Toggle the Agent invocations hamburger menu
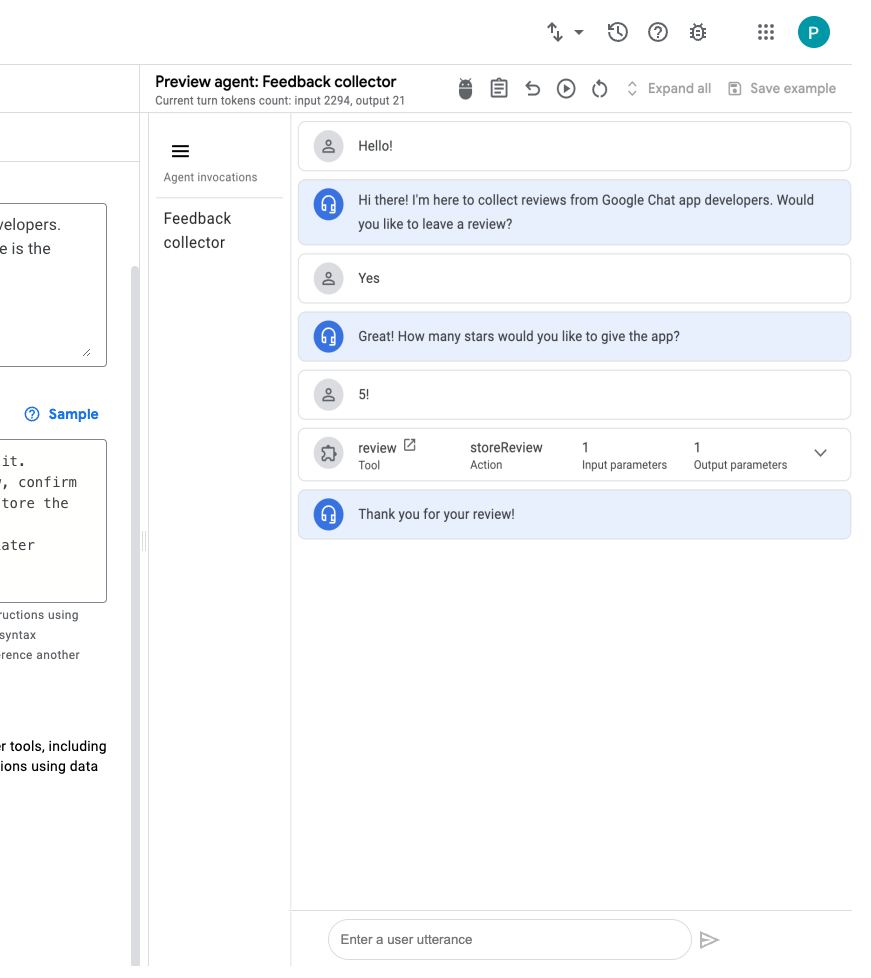 tap(181, 151)
